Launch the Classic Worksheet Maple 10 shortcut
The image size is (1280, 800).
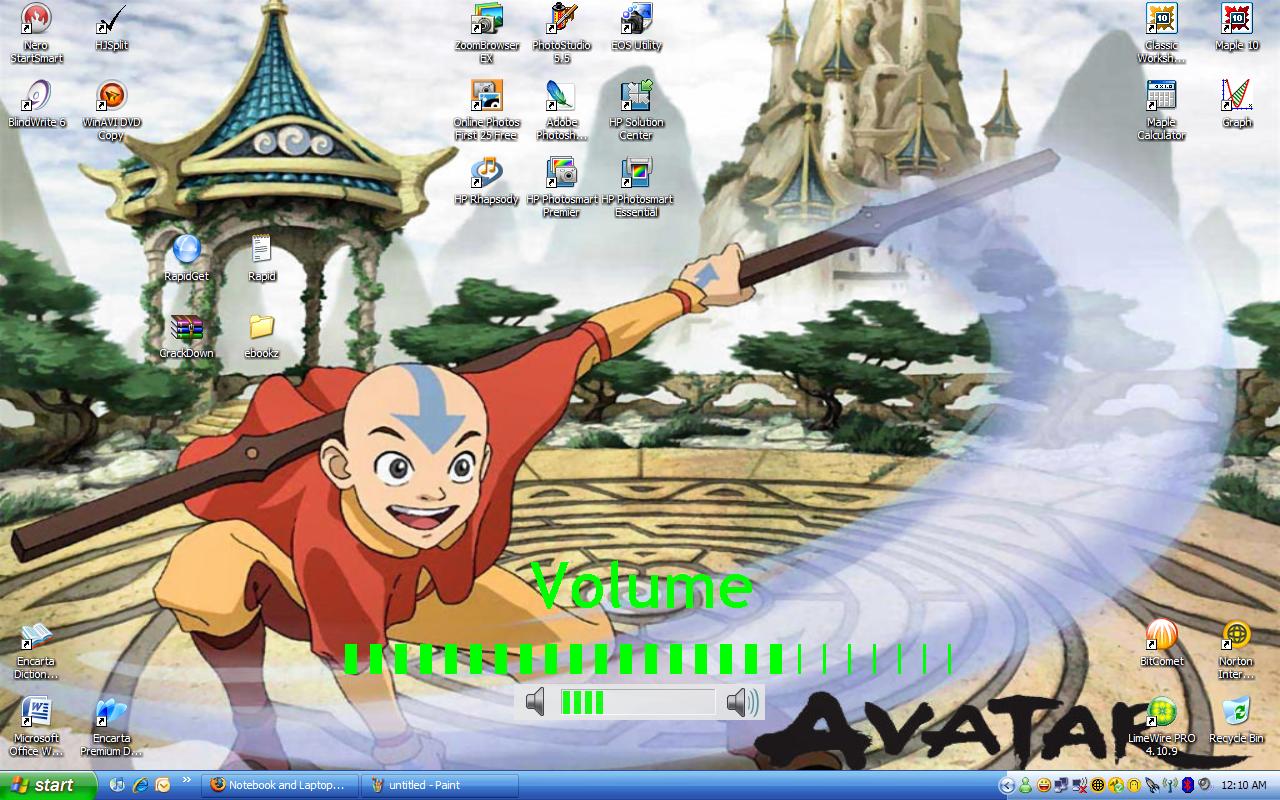pyautogui.click(x=1161, y=33)
